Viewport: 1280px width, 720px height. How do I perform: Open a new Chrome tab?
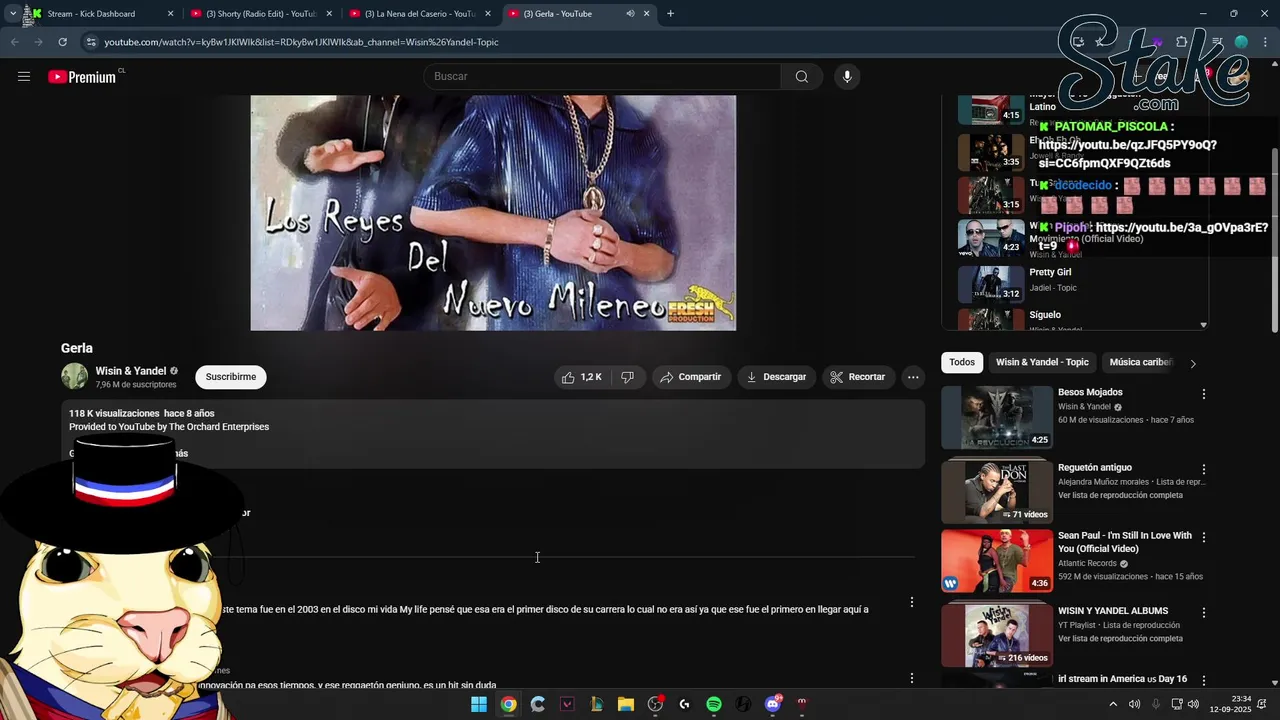[x=670, y=14]
